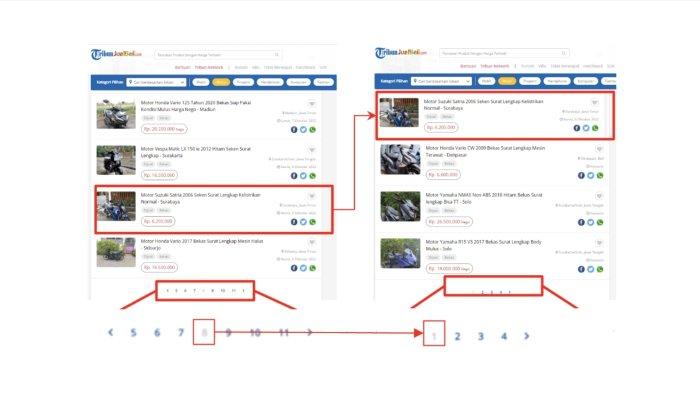Select Handphone category in left screenshot

click(x=270, y=82)
